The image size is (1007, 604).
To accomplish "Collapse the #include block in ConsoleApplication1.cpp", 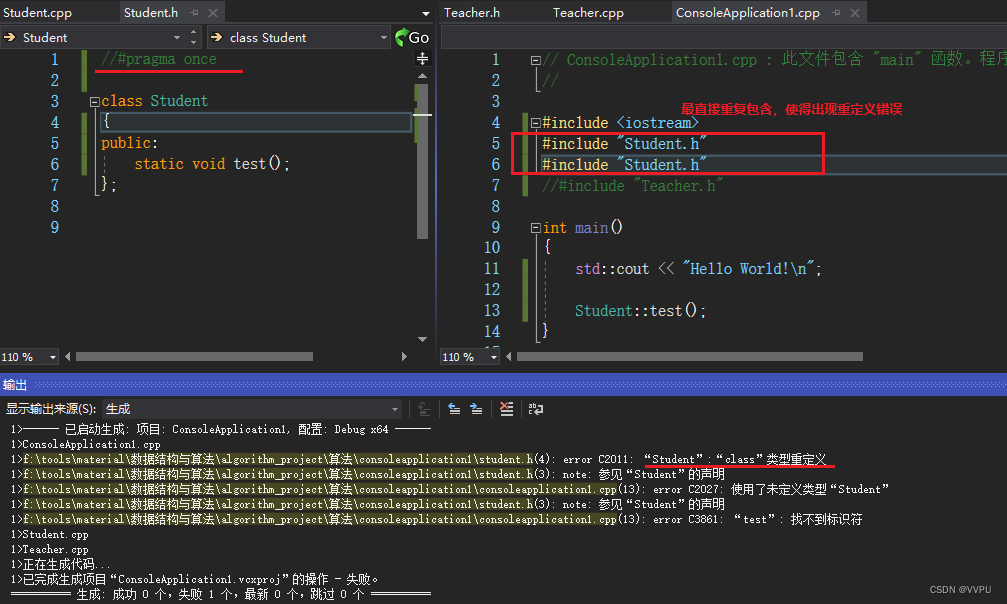I will (536, 123).
